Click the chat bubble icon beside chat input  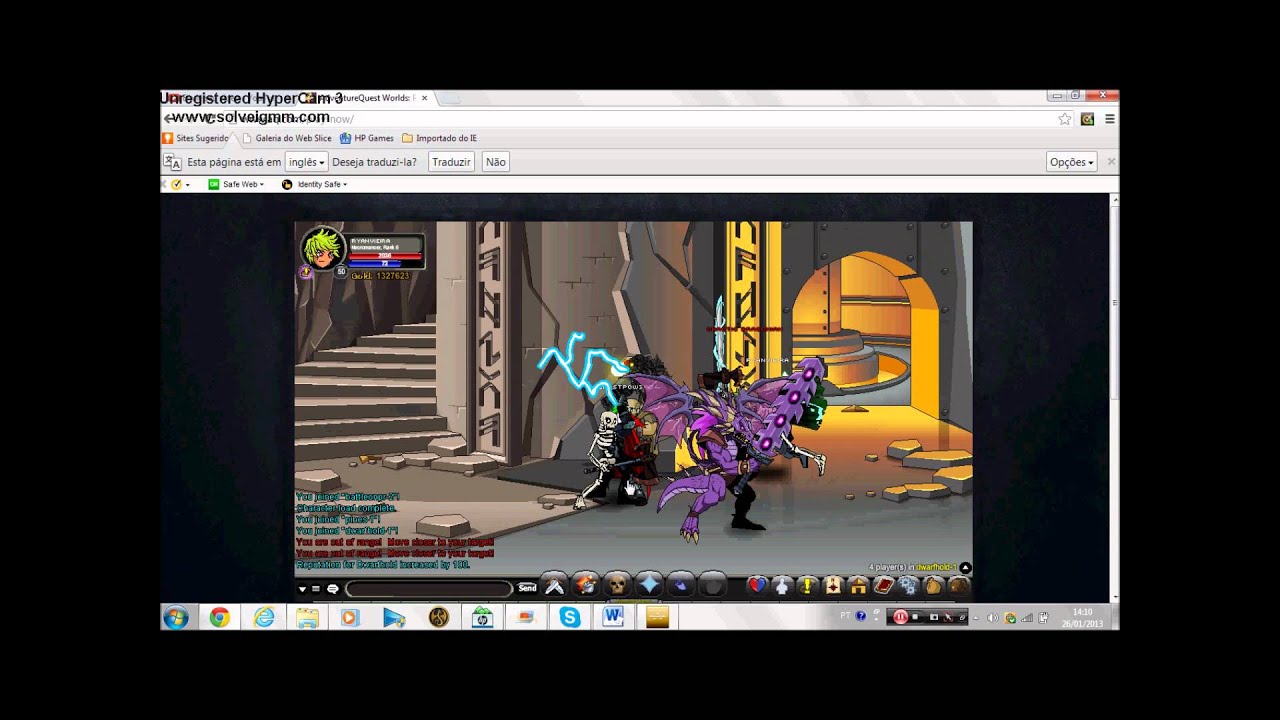coord(333,589)
